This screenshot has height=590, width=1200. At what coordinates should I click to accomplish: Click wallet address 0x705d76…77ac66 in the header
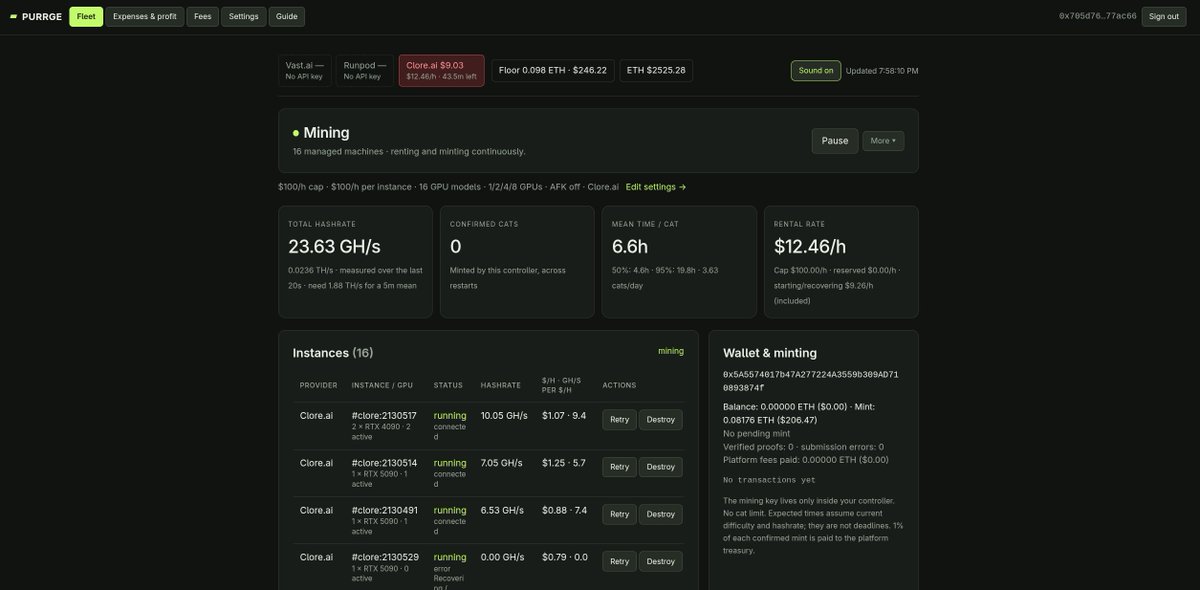tap(1098, 16)
